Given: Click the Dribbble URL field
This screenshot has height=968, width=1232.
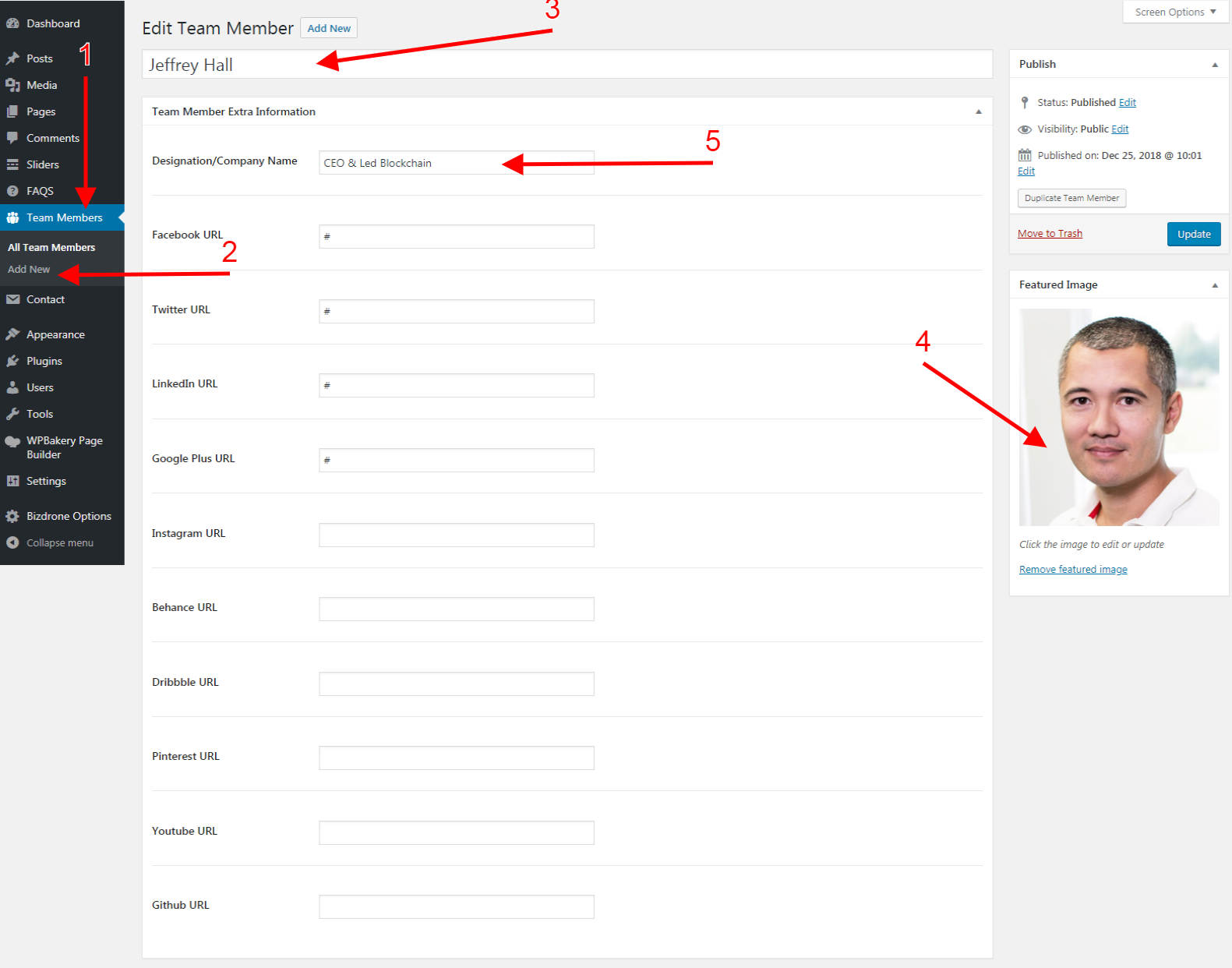Looking at the screenshot, I should (x=457, y=684).
